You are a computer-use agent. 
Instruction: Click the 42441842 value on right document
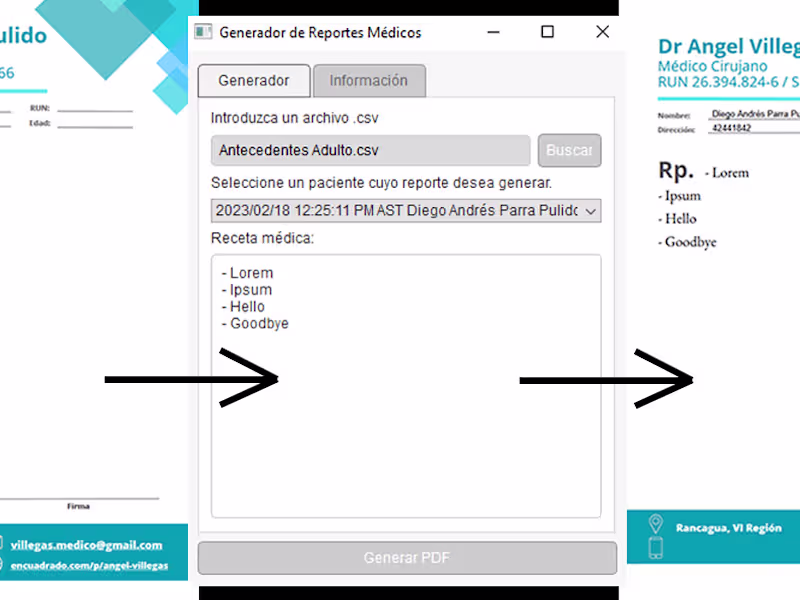click(731, 128)
